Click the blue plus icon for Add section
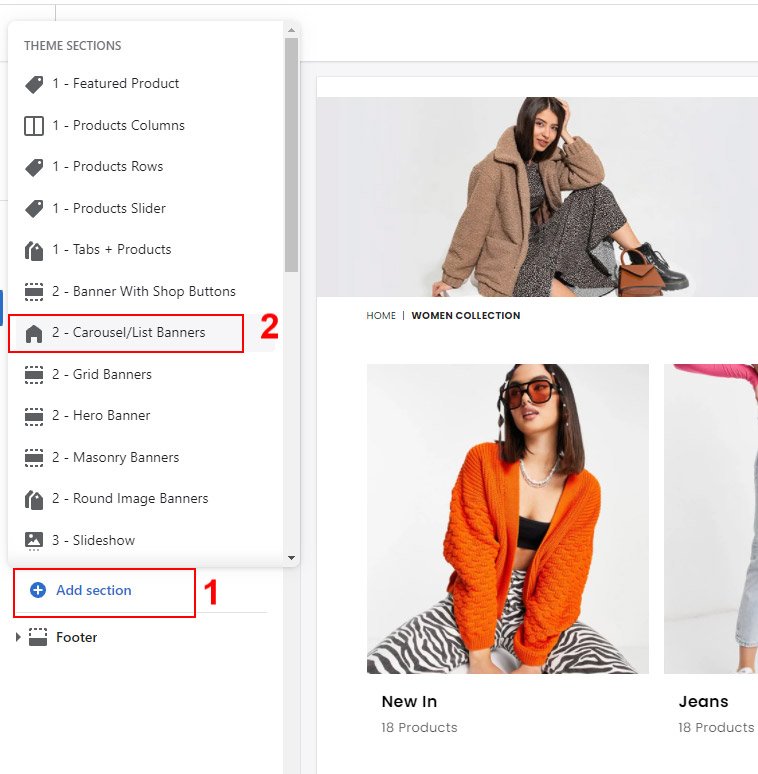758x774 pixels. (38, 591)
